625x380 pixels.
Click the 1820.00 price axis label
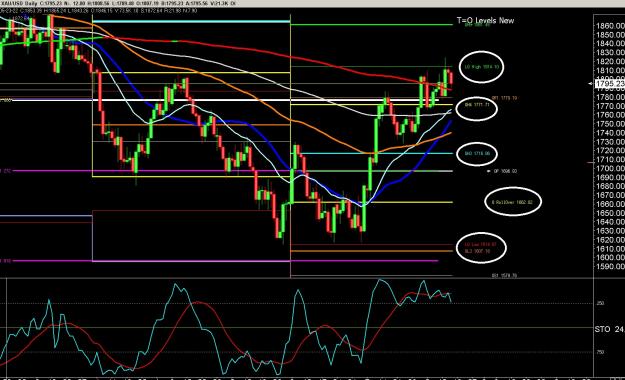[610, 61]
